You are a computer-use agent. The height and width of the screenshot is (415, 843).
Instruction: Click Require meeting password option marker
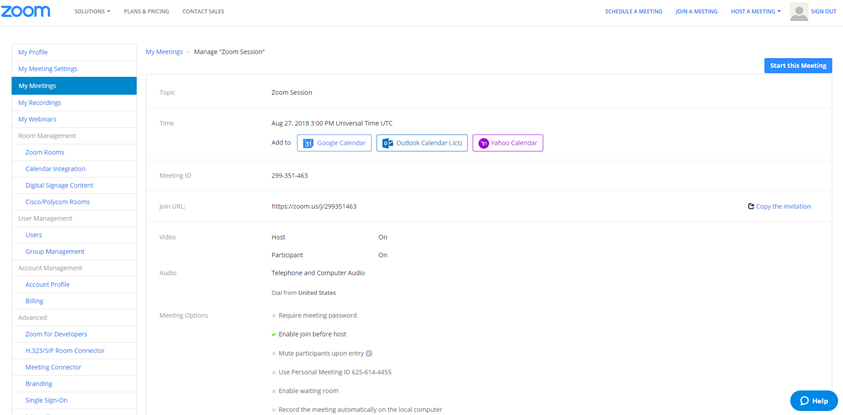[x=274, y=316]
